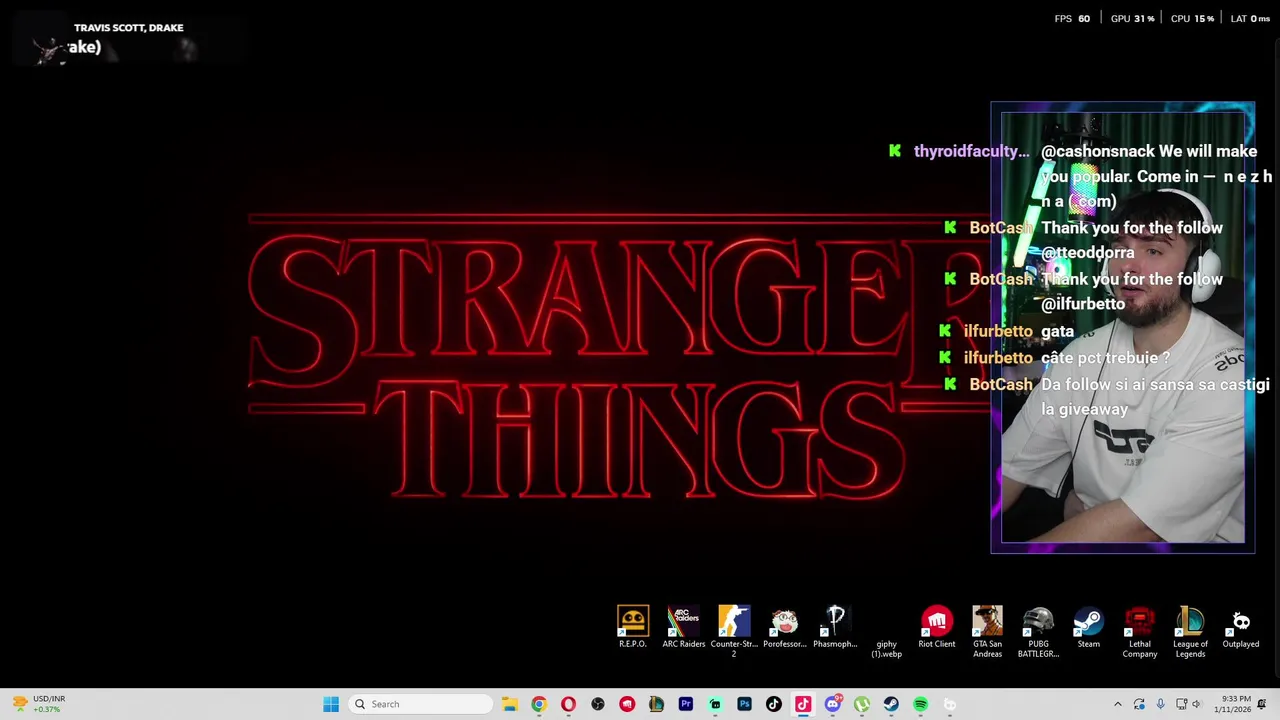Screen dimensions: 1280x720
Task: Click the CPU 15 % overlay stat
Action: [x=1192, y=19]
